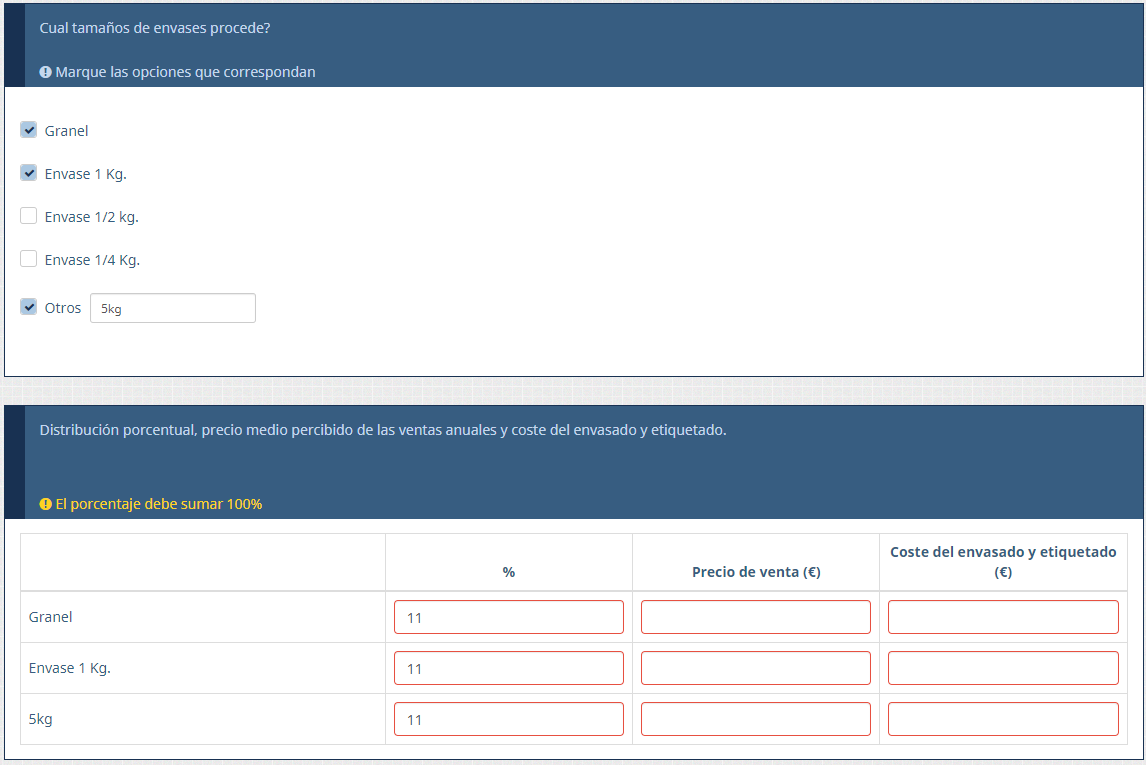Uncheck the Otros checkbox
The image size is (1146, 765).
point(29,307)
